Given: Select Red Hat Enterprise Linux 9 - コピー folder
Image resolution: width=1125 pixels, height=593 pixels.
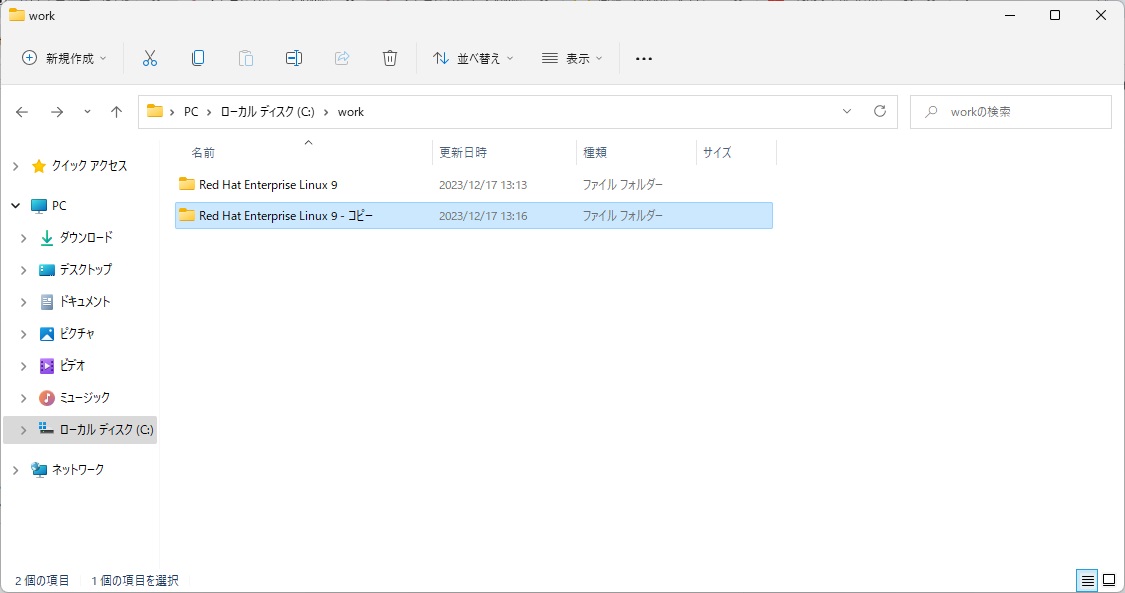Looking at the screenshot, I should (x=474, y=215).
